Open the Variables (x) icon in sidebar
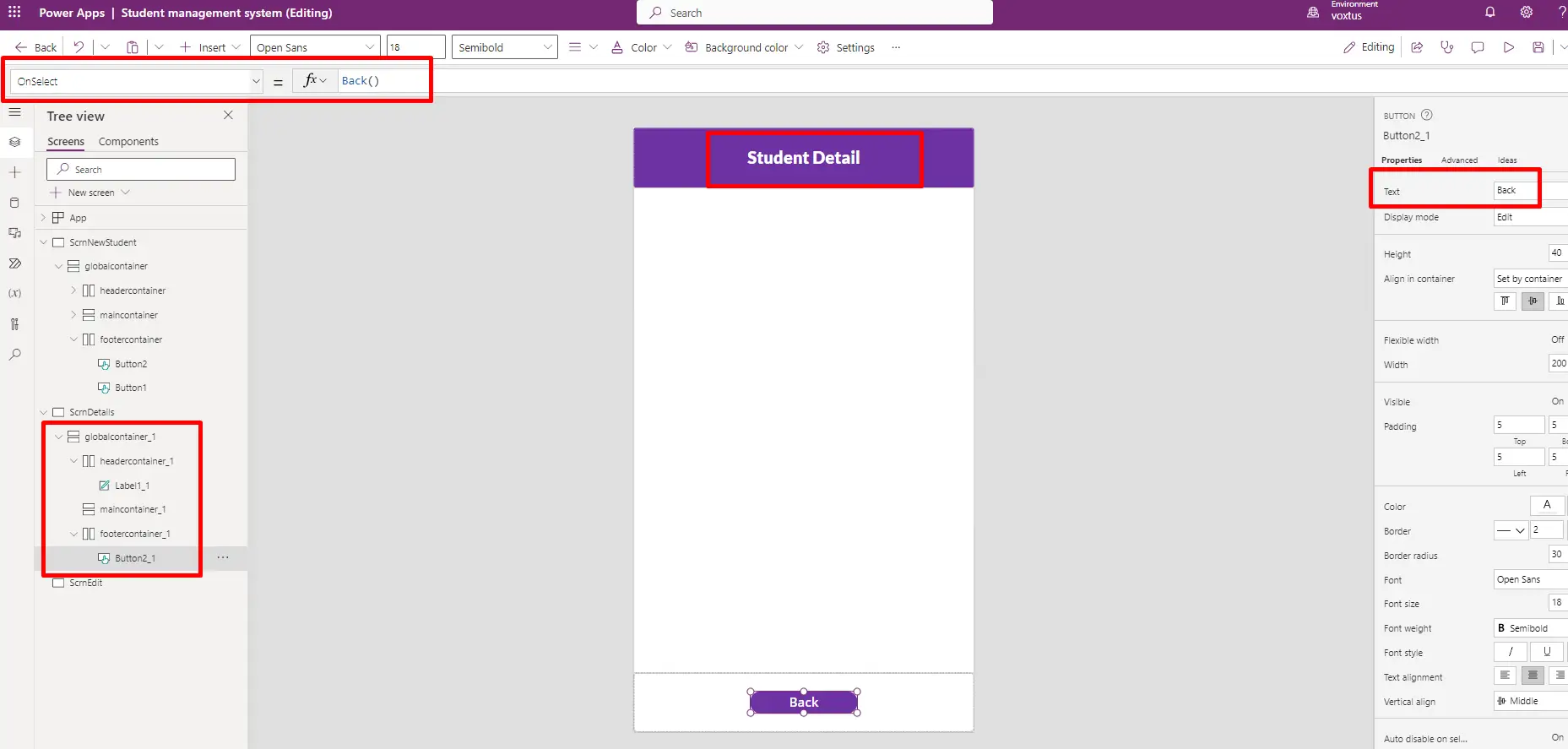This screenshot has height=749, width=1568. pyautogui.click(x=14, y=294)
